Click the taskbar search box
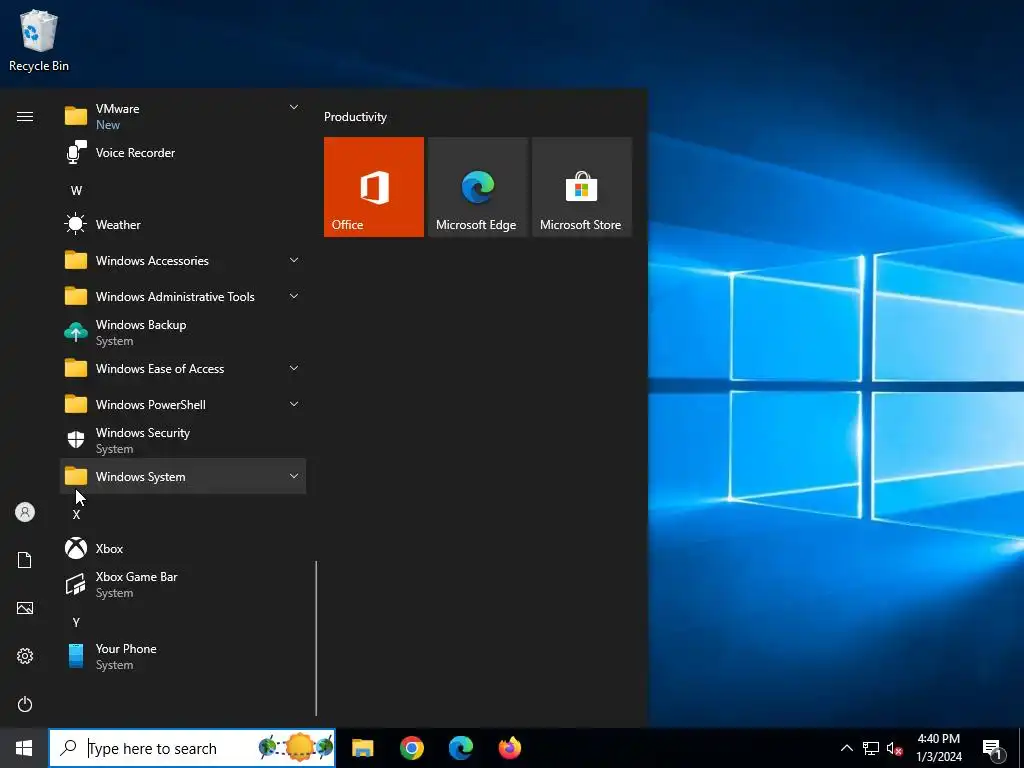The image size is (1024, 768). tap(193, 748)
